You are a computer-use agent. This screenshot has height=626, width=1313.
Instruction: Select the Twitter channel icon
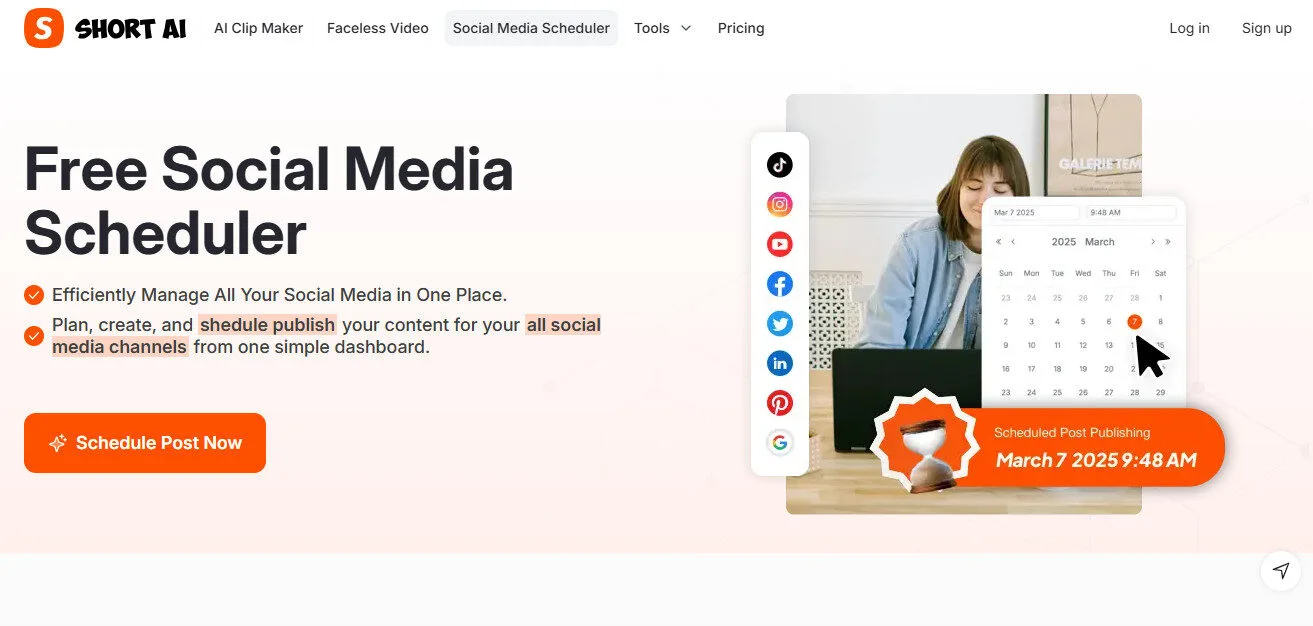click(780, 323)
